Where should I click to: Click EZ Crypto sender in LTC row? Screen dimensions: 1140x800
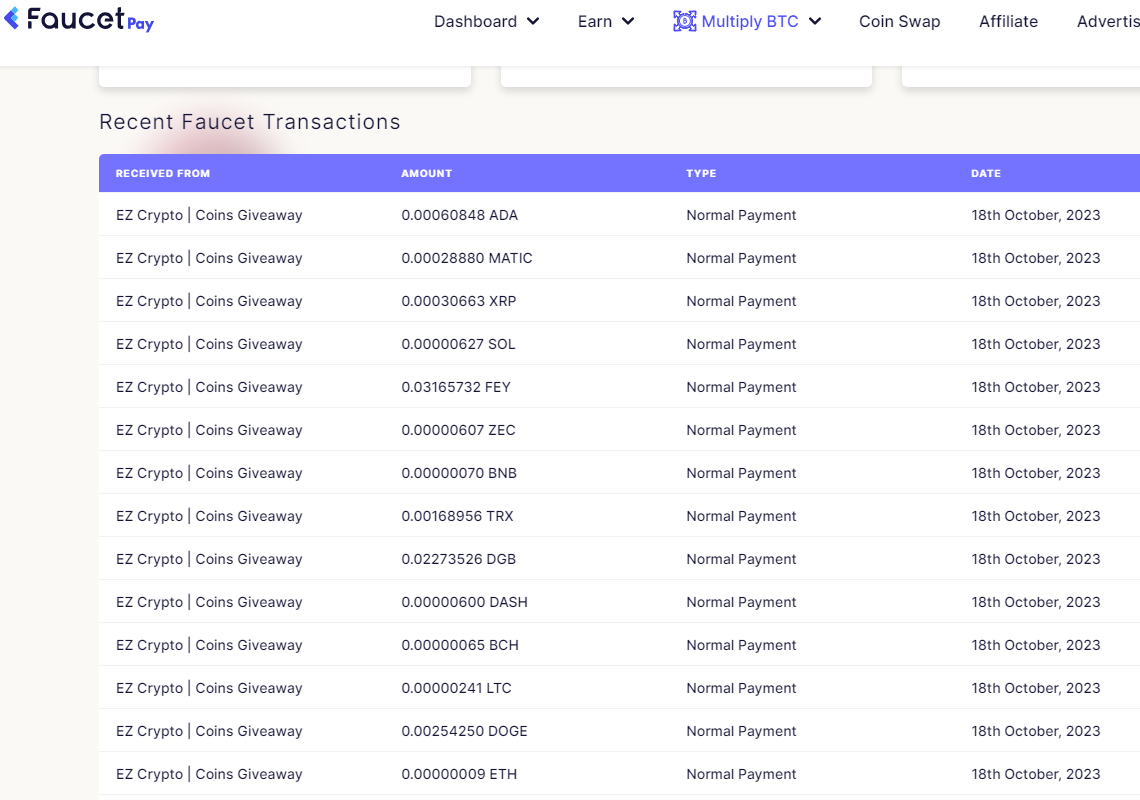(x=209, y=687)
